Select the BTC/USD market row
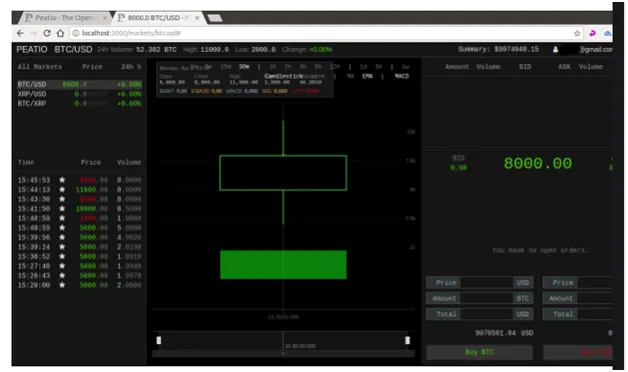 coord(79,84)
